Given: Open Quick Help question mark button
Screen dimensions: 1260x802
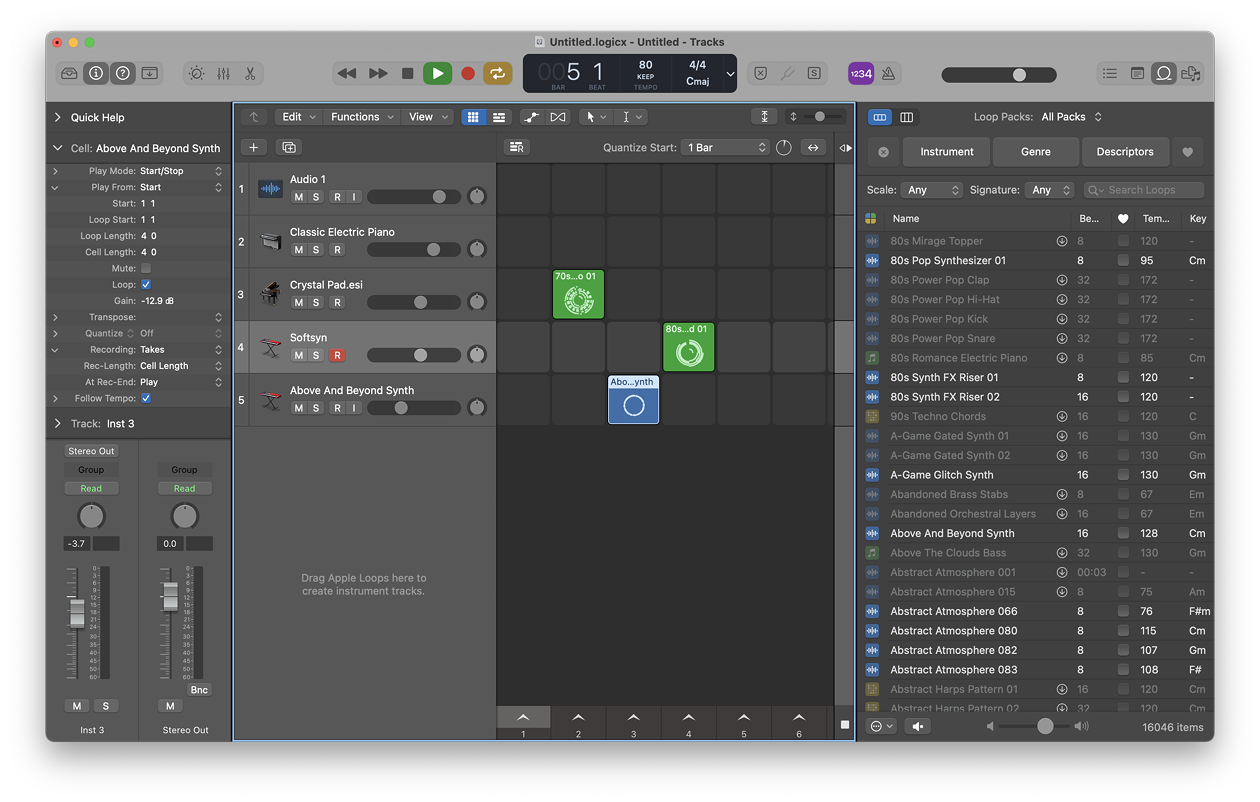Looking at the screenshot, I should point(123,73).
